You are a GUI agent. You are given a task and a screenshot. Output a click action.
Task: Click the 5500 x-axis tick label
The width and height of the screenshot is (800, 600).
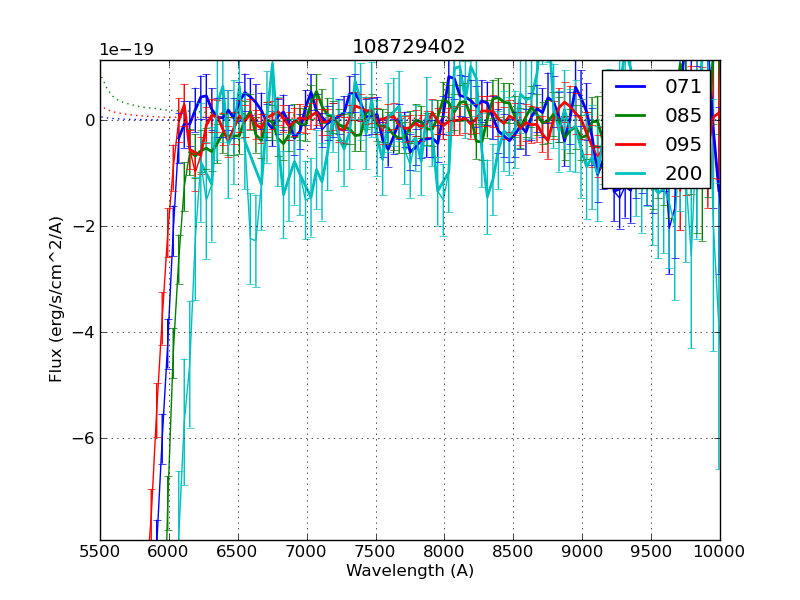coord(100,551)
